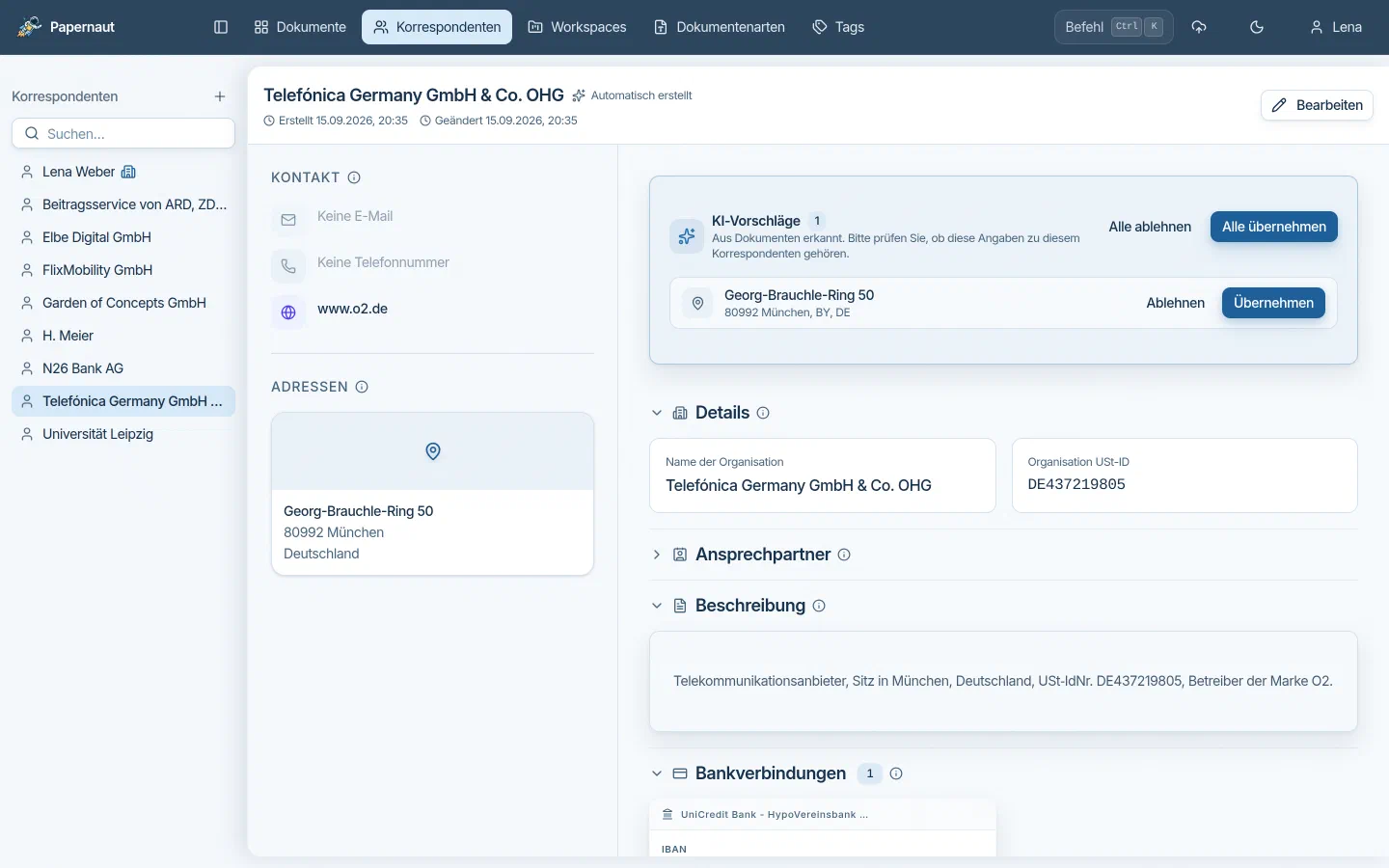Click the clock icon before Erstellt date
Viewport: 1389px width, 868px height.
click(269, 121)
